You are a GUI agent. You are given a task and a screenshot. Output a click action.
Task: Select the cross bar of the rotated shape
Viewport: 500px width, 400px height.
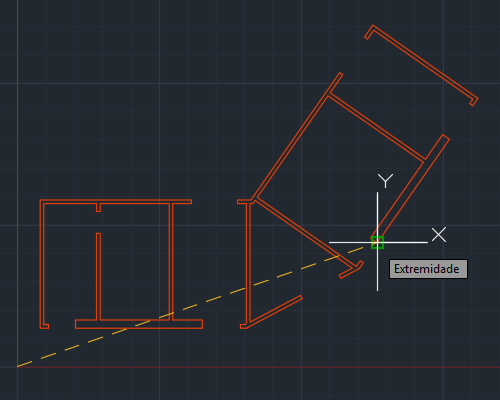click(376, 128)
